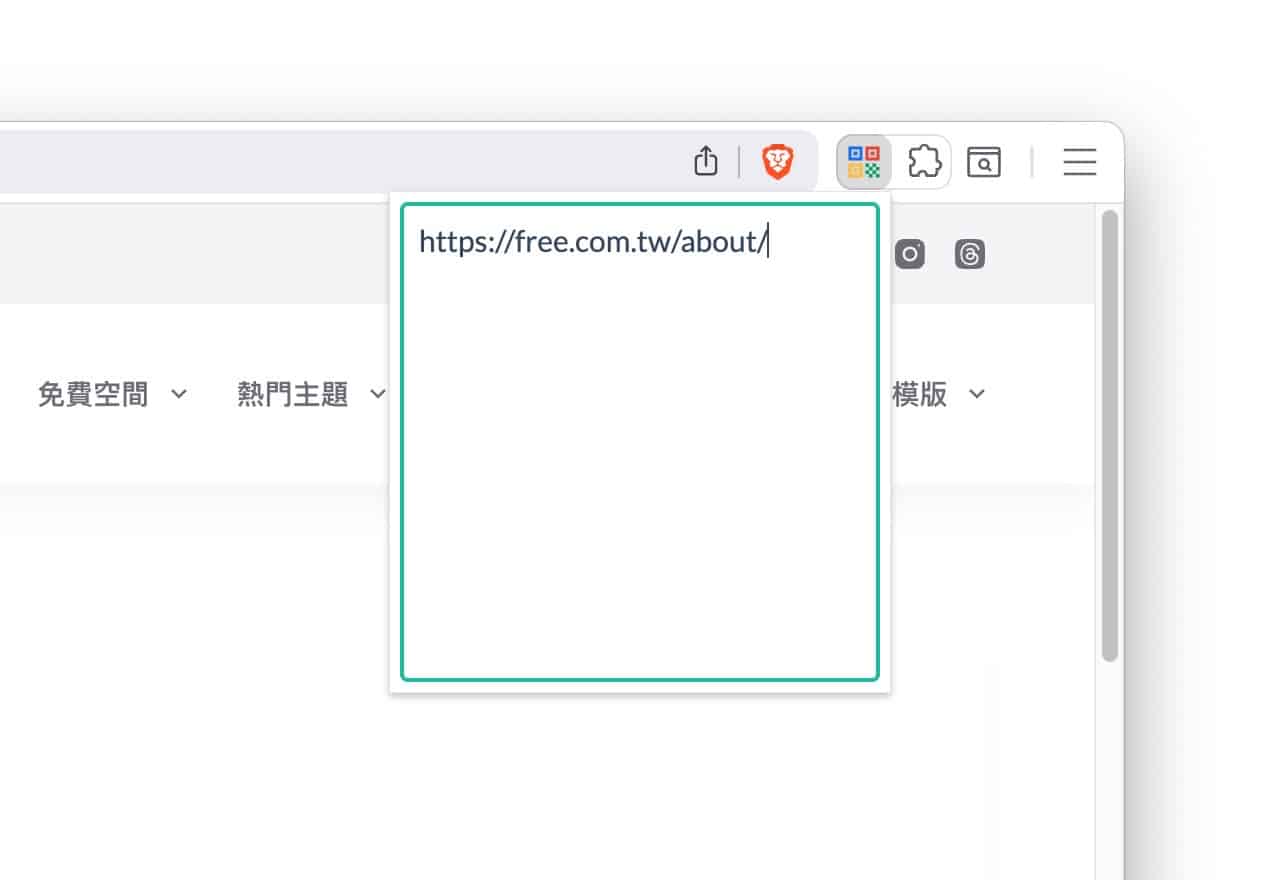The image size is (1280, 880).
Task: Click the https://free.com.tw/about/ text in popup
Action: 592,242
